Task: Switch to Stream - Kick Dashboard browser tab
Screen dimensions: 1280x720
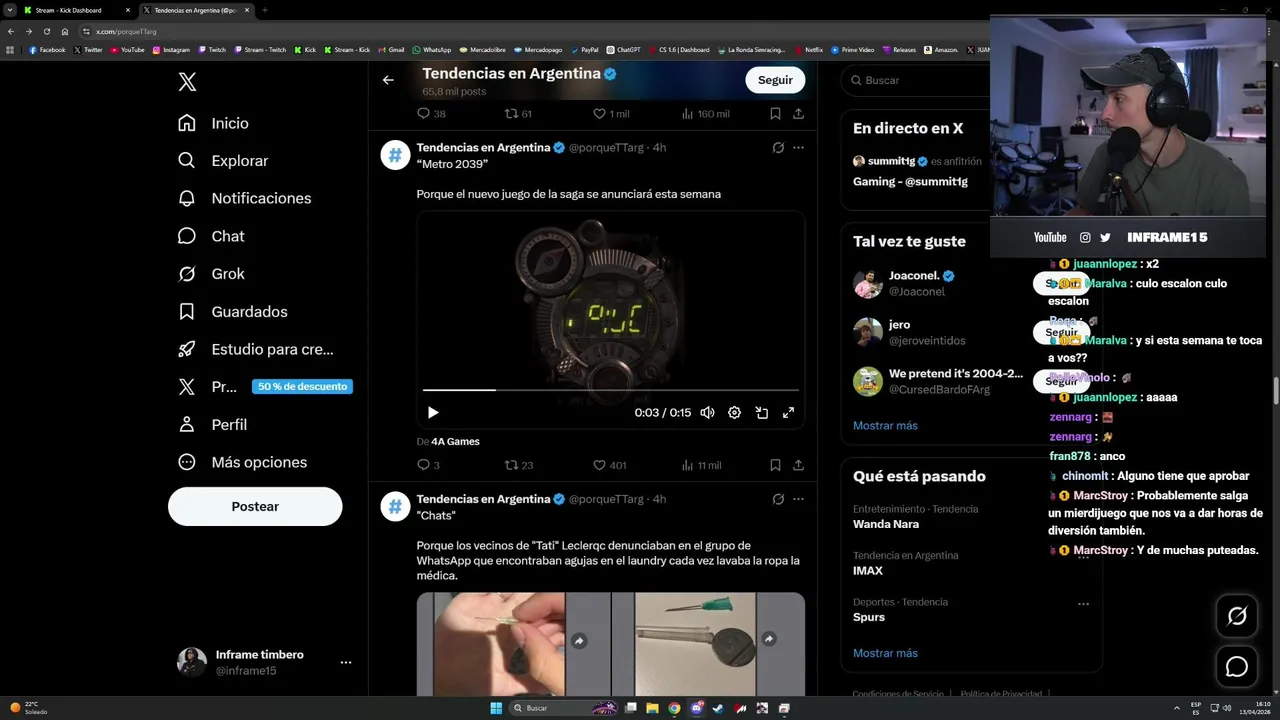Action: click(76, 10)
